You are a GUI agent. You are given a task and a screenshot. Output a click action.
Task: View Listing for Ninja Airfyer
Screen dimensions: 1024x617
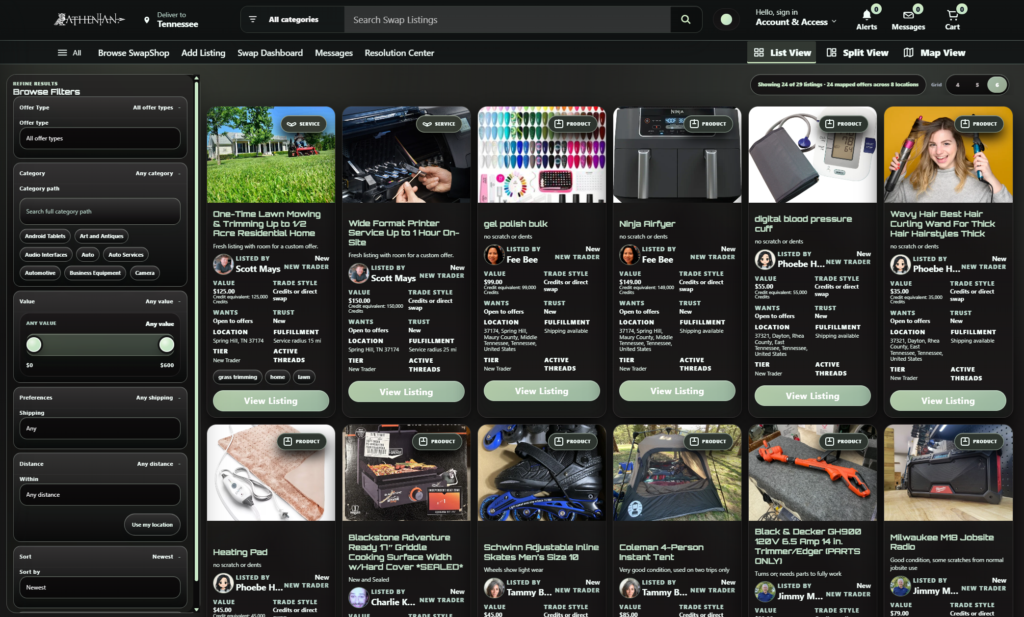click(x=677, y=391)
